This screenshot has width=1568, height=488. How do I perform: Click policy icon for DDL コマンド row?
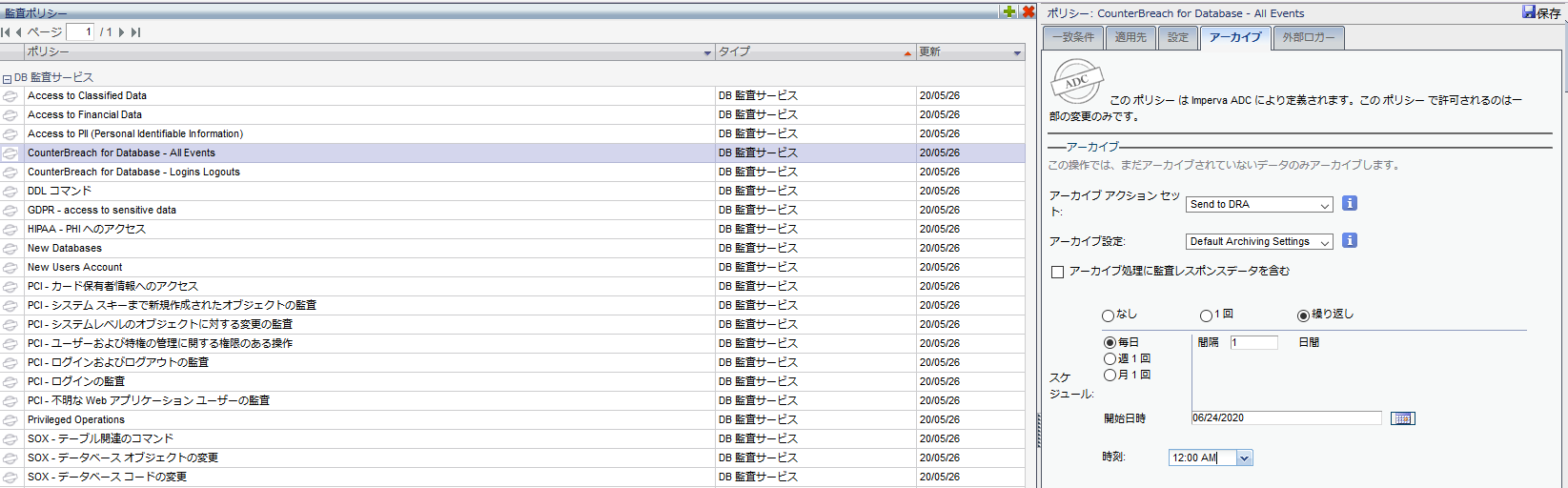(x=10, y=192)
